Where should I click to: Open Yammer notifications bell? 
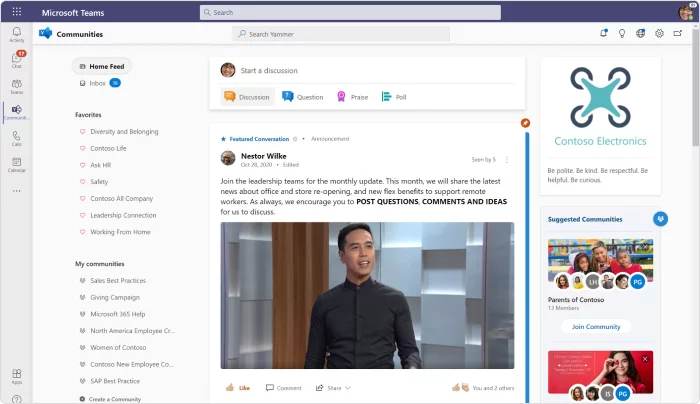tap(604, 33)
